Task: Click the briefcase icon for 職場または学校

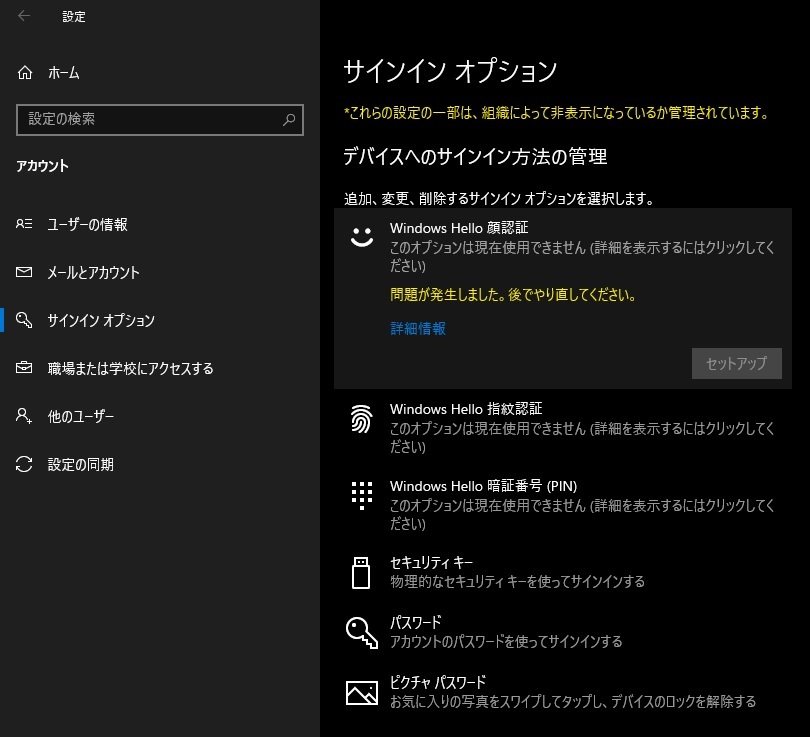Action: click(24, 368)
